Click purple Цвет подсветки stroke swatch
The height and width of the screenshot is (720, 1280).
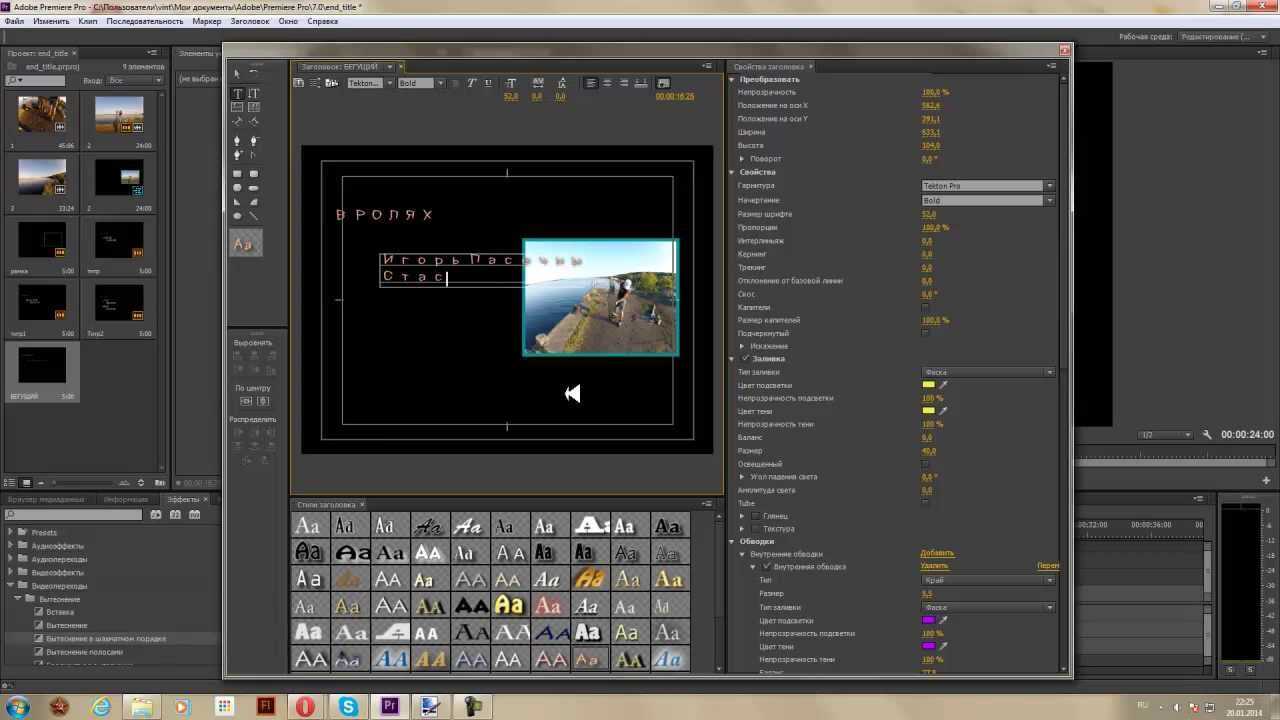(928, 620)
